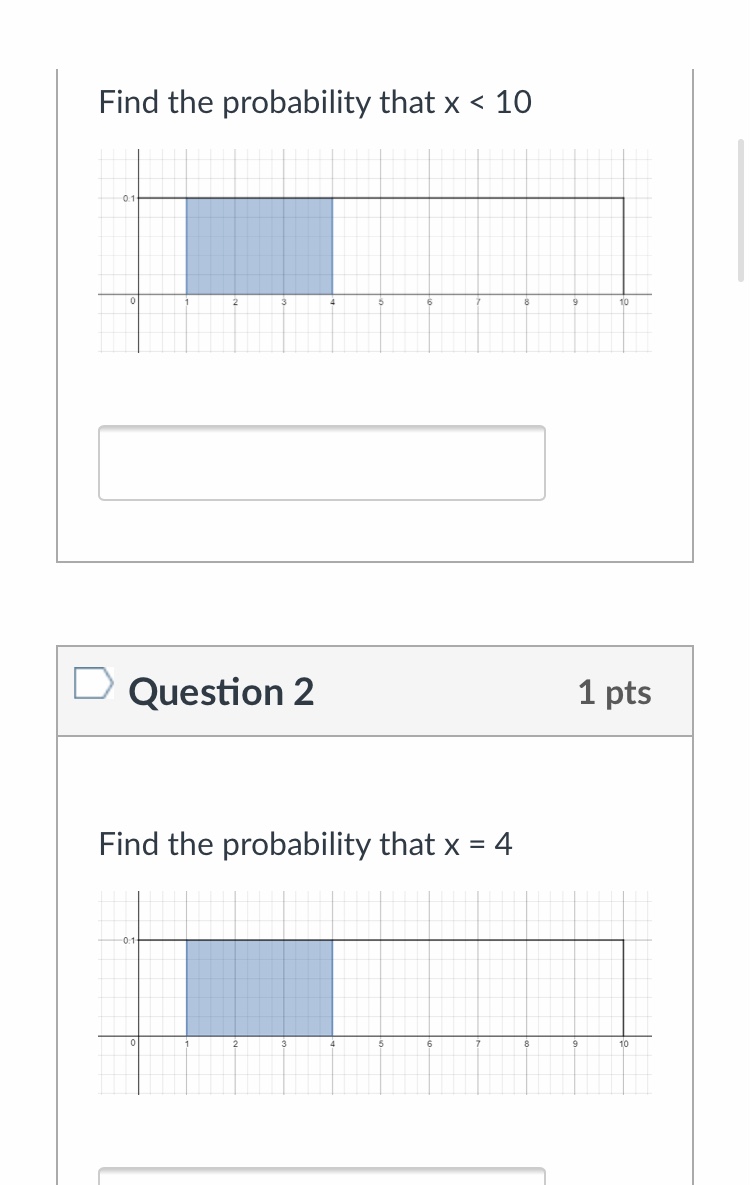Screen dimensions: 750x1185
Task: Click the 0 origin label in first graph
Action: click(132, 301)
